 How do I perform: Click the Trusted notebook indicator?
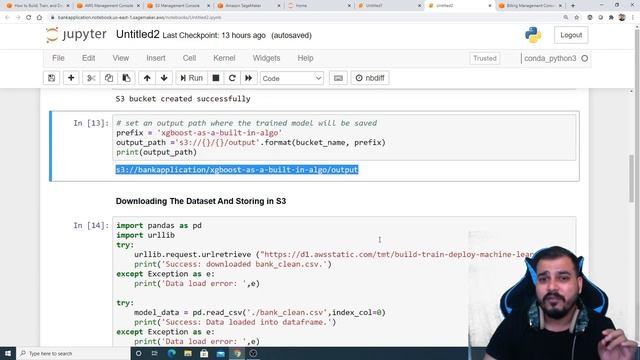(484, 58)
